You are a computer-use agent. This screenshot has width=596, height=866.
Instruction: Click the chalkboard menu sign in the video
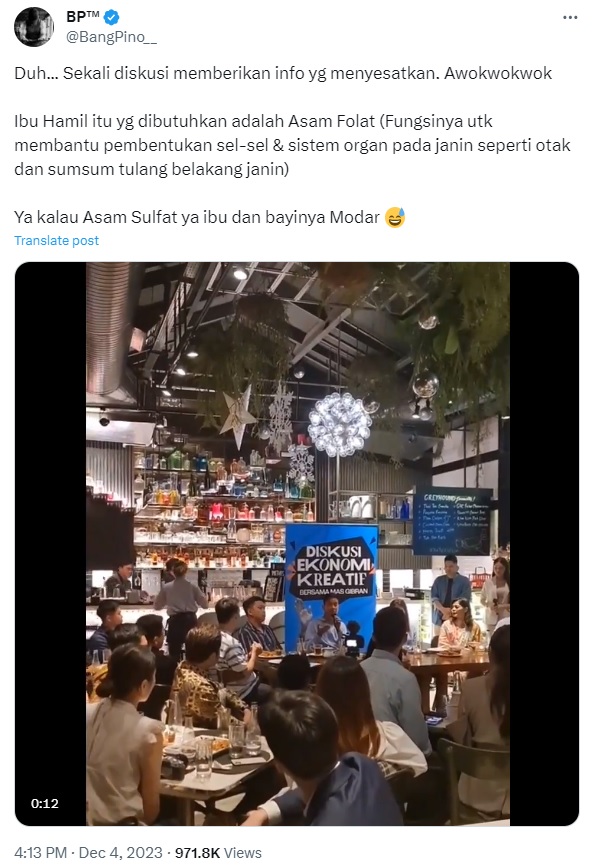pyautogui.click(x=452, y=521)
